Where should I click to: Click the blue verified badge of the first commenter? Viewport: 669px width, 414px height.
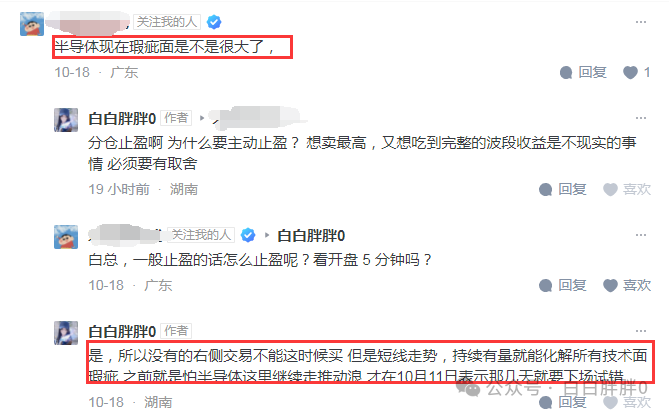[214, 22]
